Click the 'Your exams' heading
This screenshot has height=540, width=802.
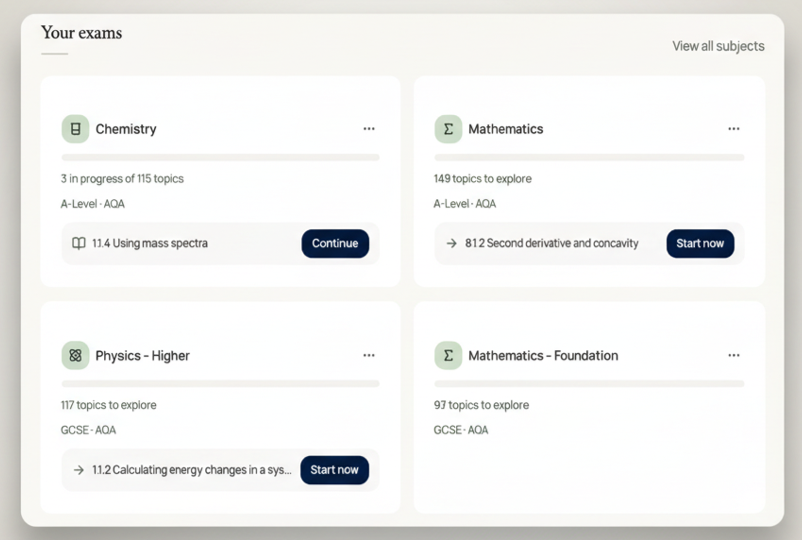[x=82, y=33]
